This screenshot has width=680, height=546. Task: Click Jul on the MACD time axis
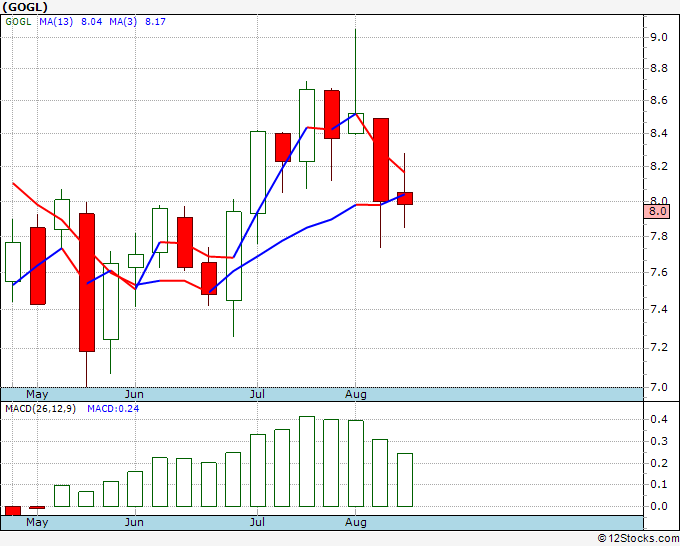point(257,522)
